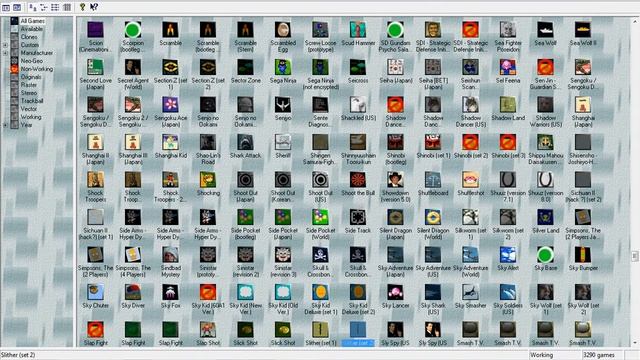Image resolution: width=640 pixels, height=360 pixels.
Task: Select the Silver Land game icon
Action: pyautogui.click(x=545, y=218)
